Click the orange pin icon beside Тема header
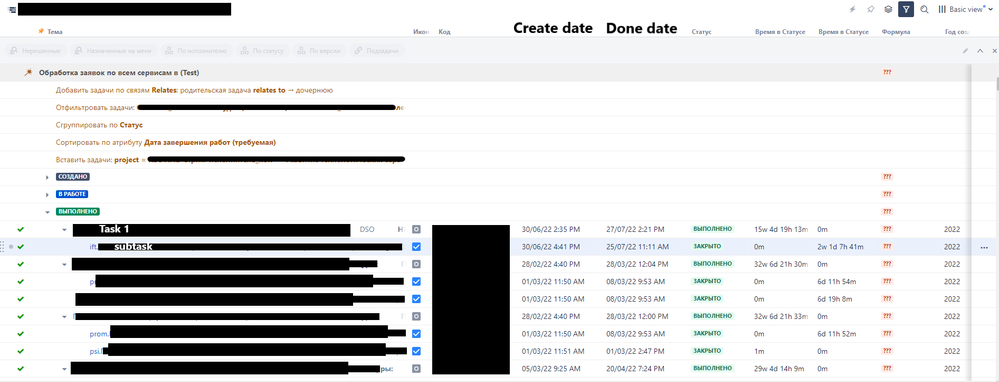 coord(41,31)
